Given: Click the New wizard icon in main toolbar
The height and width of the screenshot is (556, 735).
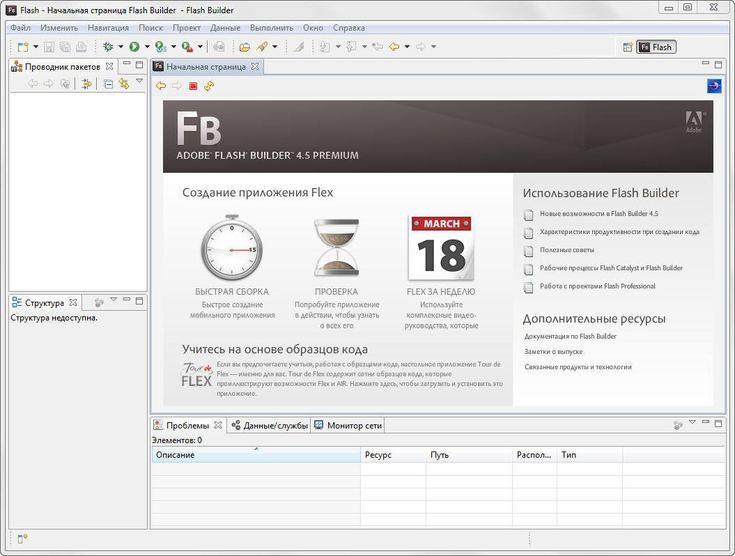Looking at the screenshot, I should (x=22, y=47).
